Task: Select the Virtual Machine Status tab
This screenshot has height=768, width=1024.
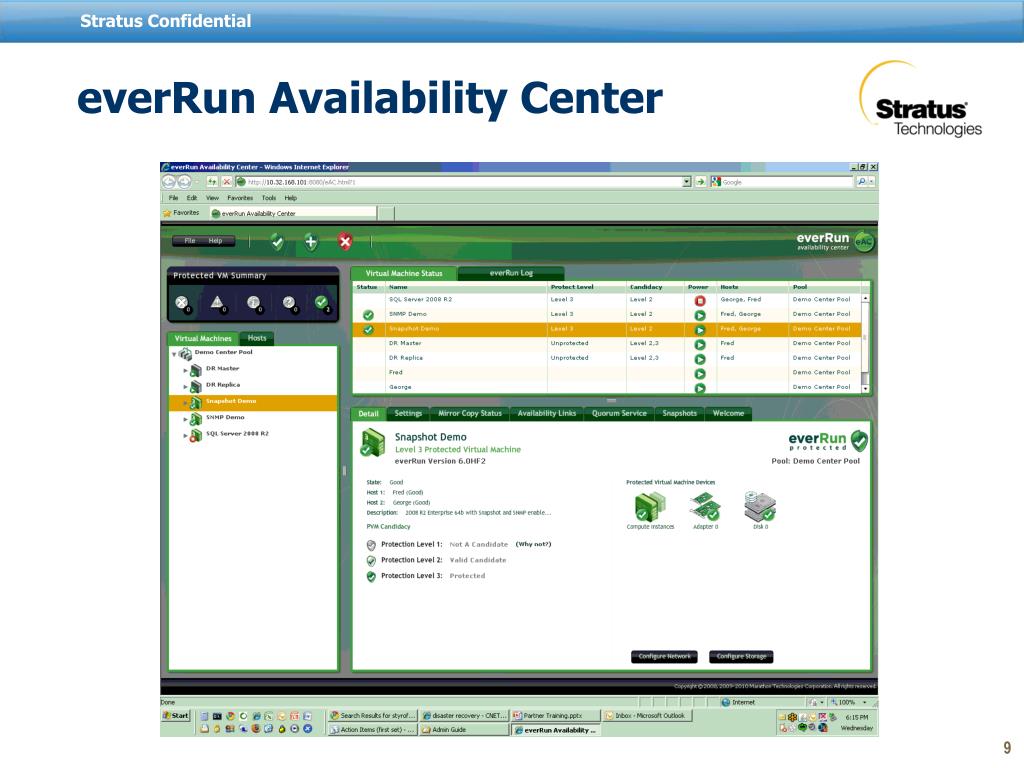Action: 404,274
